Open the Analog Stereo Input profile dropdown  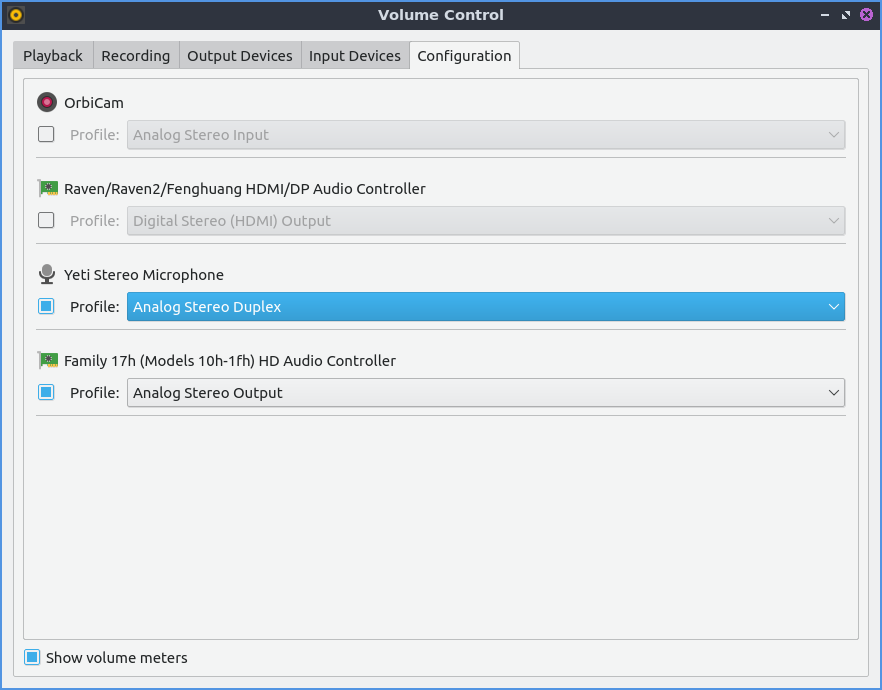pyautogui.click(x=485, y=135)
